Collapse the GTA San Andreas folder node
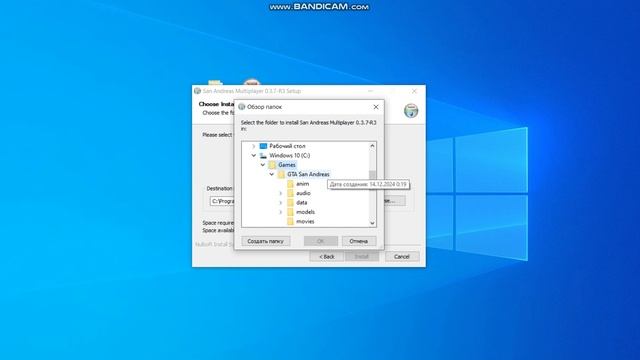Viewport: 640px width, 360px height. click(x=272, y=174)
